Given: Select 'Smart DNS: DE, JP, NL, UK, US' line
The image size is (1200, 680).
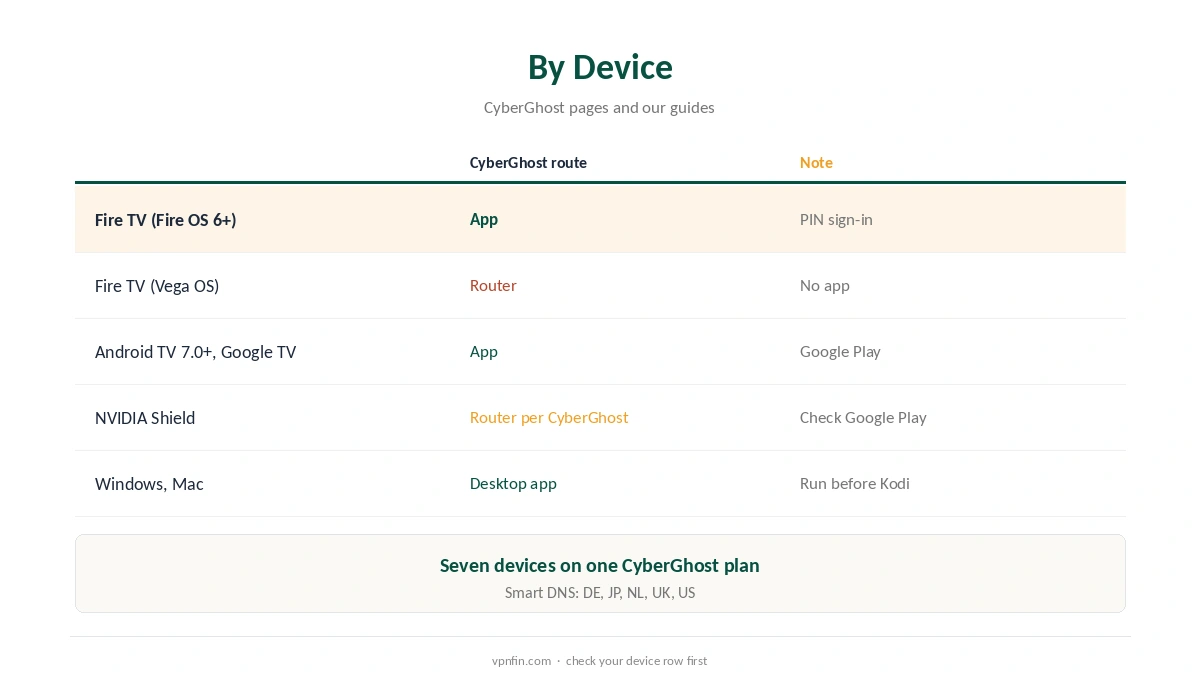Looking at the screenshot, I should point(600,592).
